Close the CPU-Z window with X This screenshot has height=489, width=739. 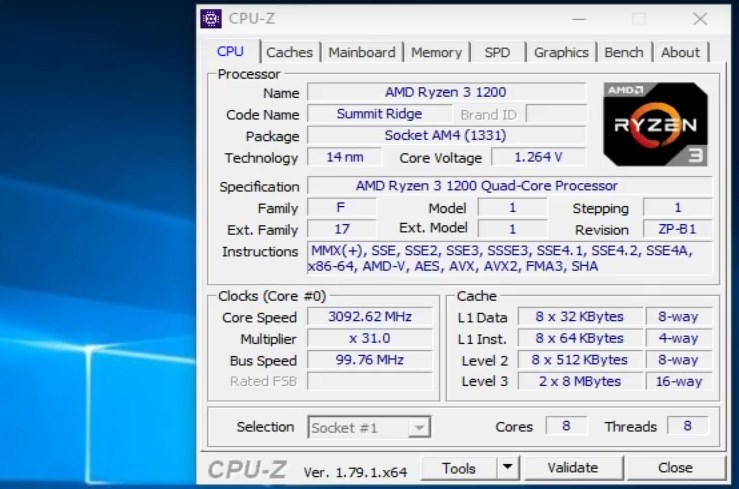(700, 19)
